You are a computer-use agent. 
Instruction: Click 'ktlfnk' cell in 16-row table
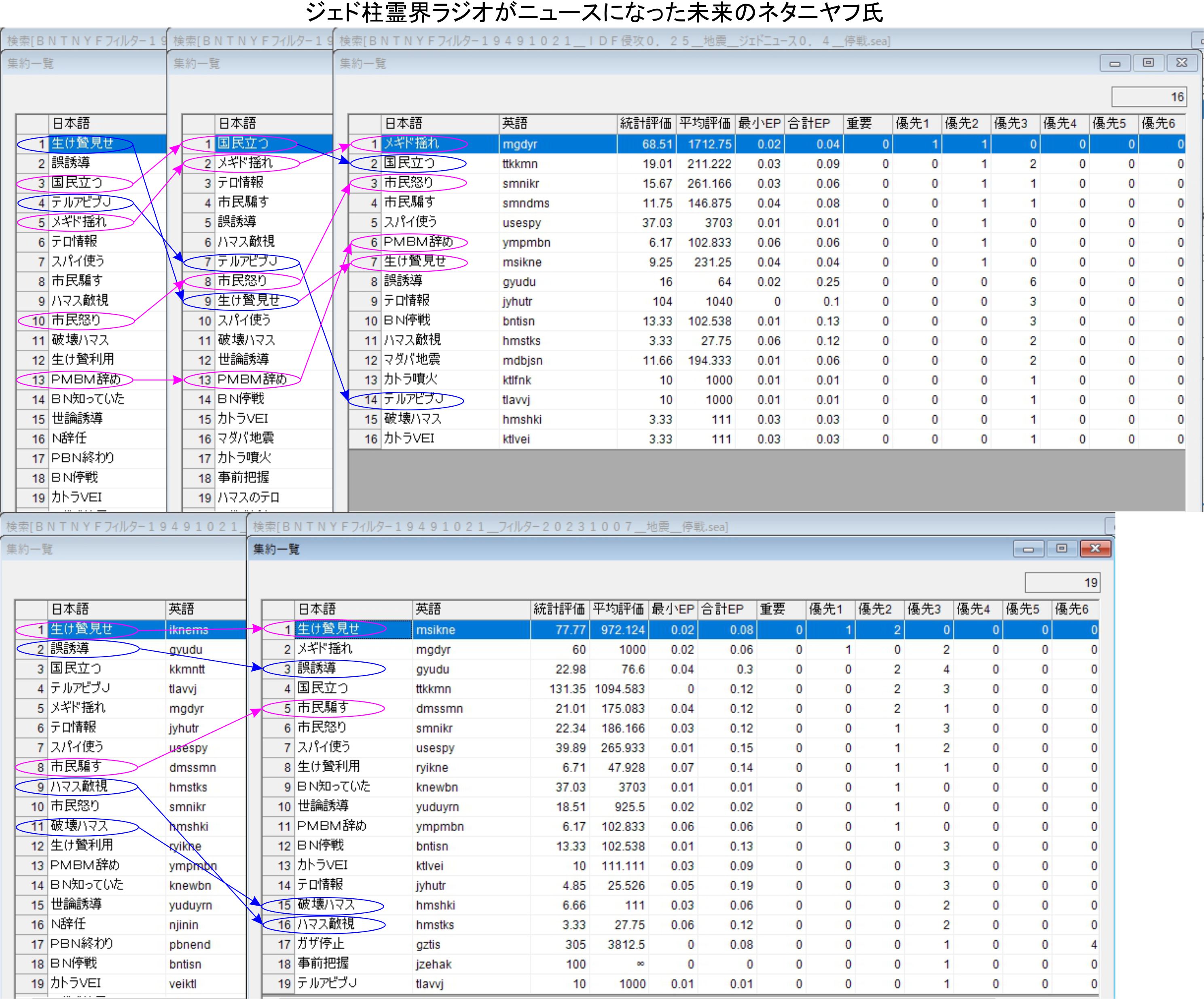point(557,380)
